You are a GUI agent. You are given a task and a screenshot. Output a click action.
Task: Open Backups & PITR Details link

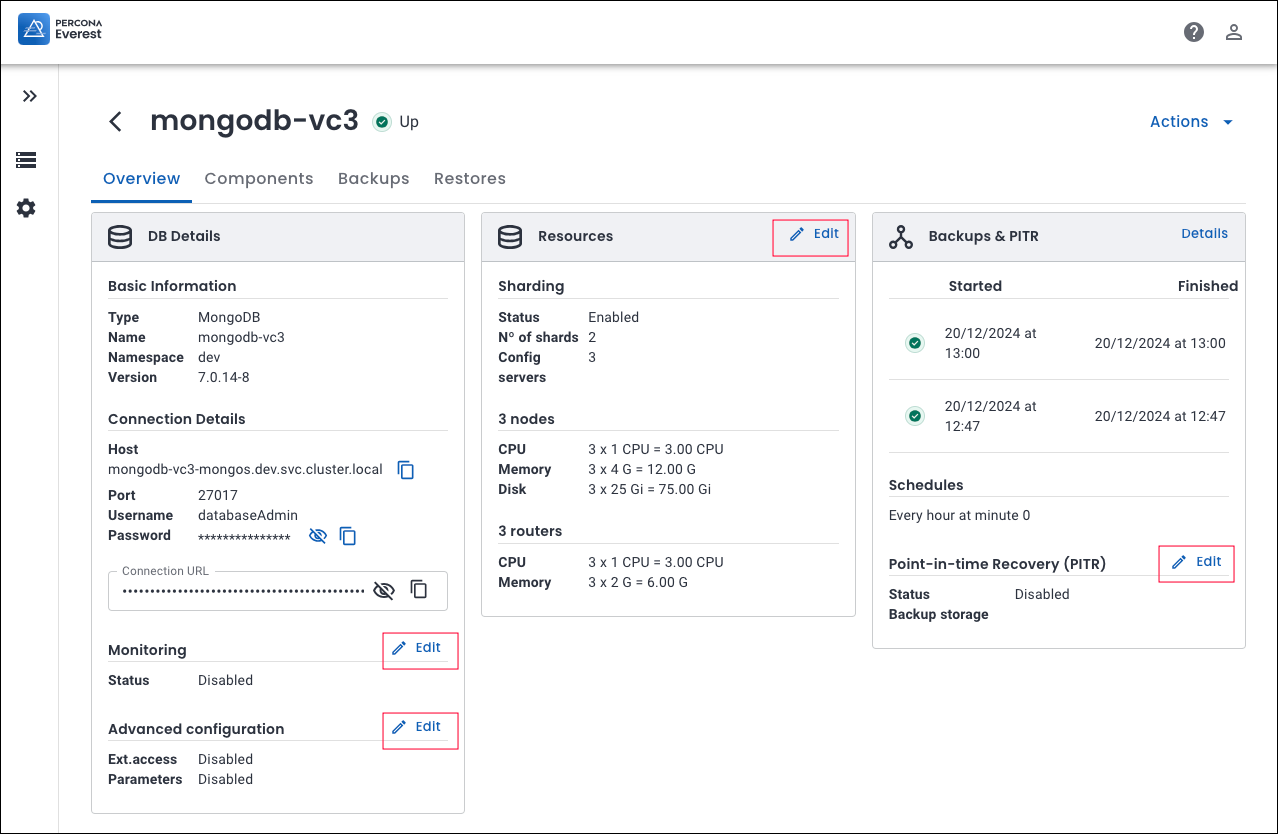pyautogui.click(x=1204, y=234)
